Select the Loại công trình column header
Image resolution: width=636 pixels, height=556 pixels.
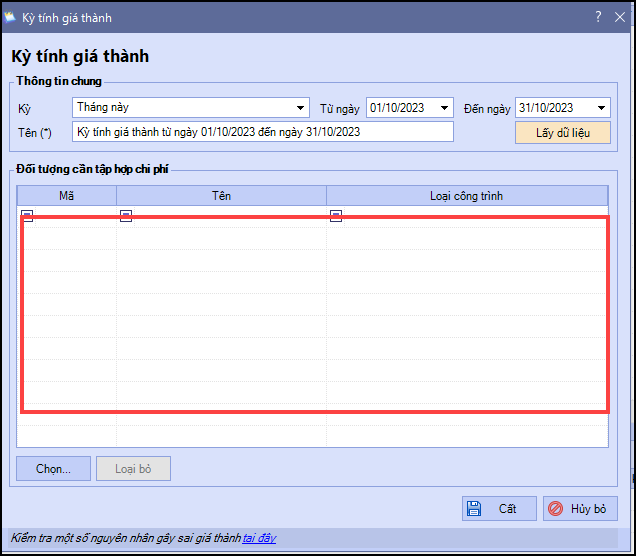(x=466, y=196)
